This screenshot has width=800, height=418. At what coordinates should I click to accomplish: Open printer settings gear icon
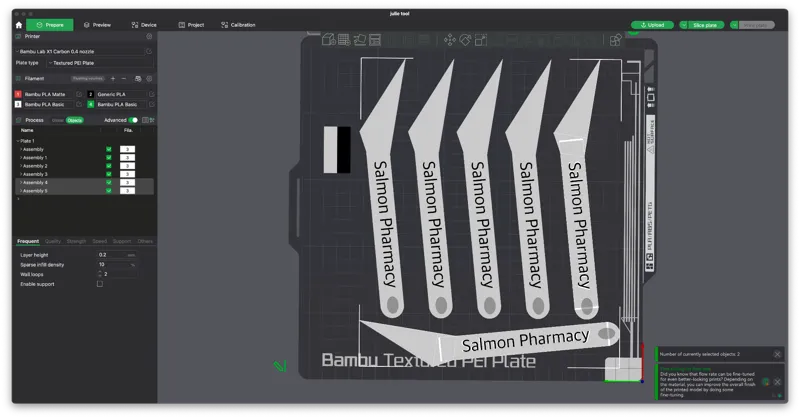pyautogui.click(x=149, y=36)
